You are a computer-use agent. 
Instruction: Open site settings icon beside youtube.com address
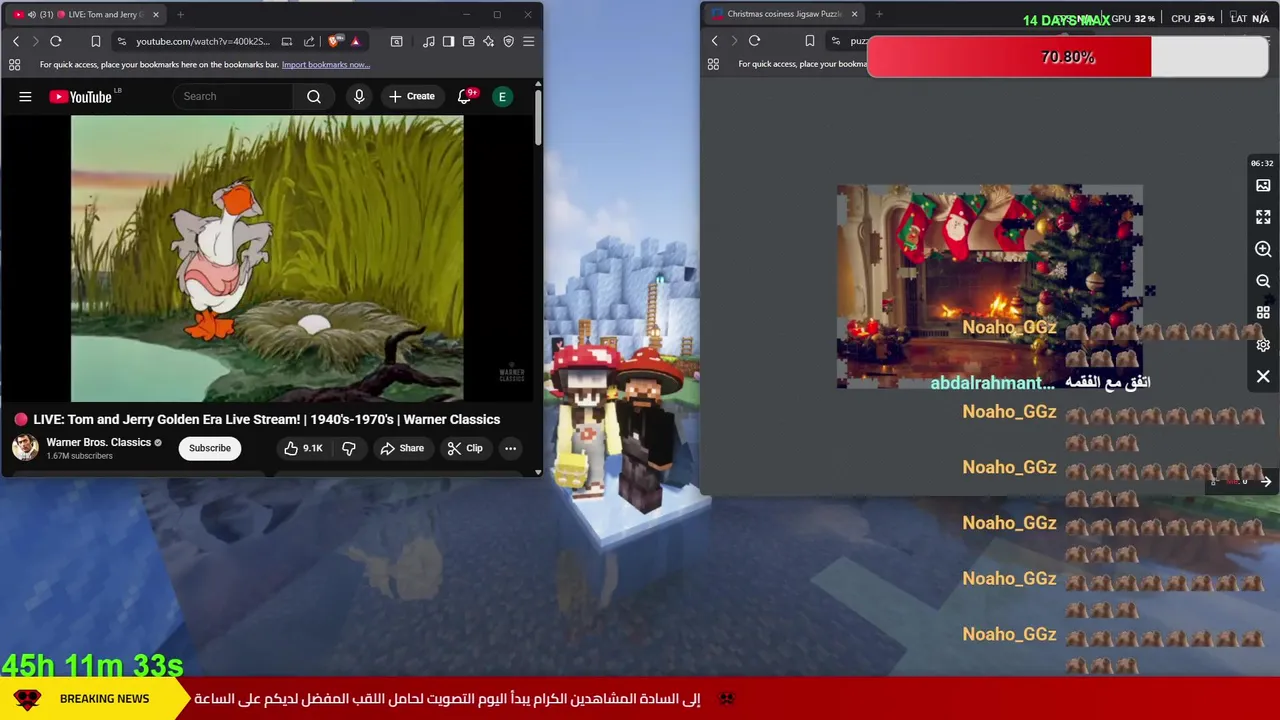(121, 41)
